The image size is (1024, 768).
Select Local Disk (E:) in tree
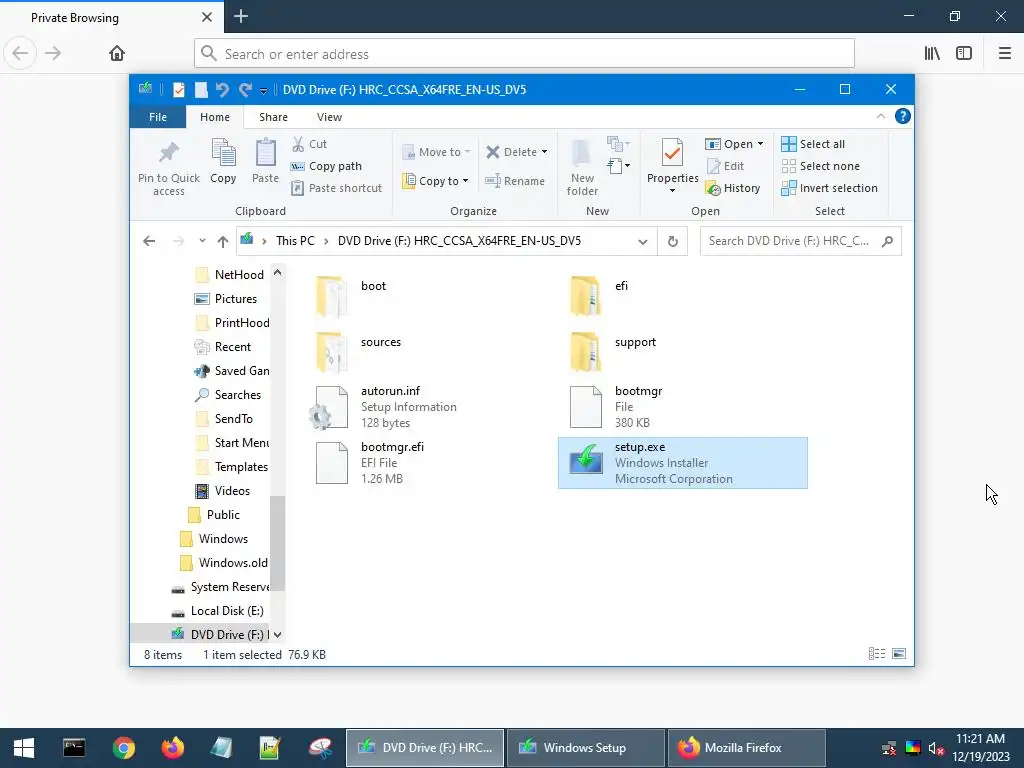click(218, 611)
